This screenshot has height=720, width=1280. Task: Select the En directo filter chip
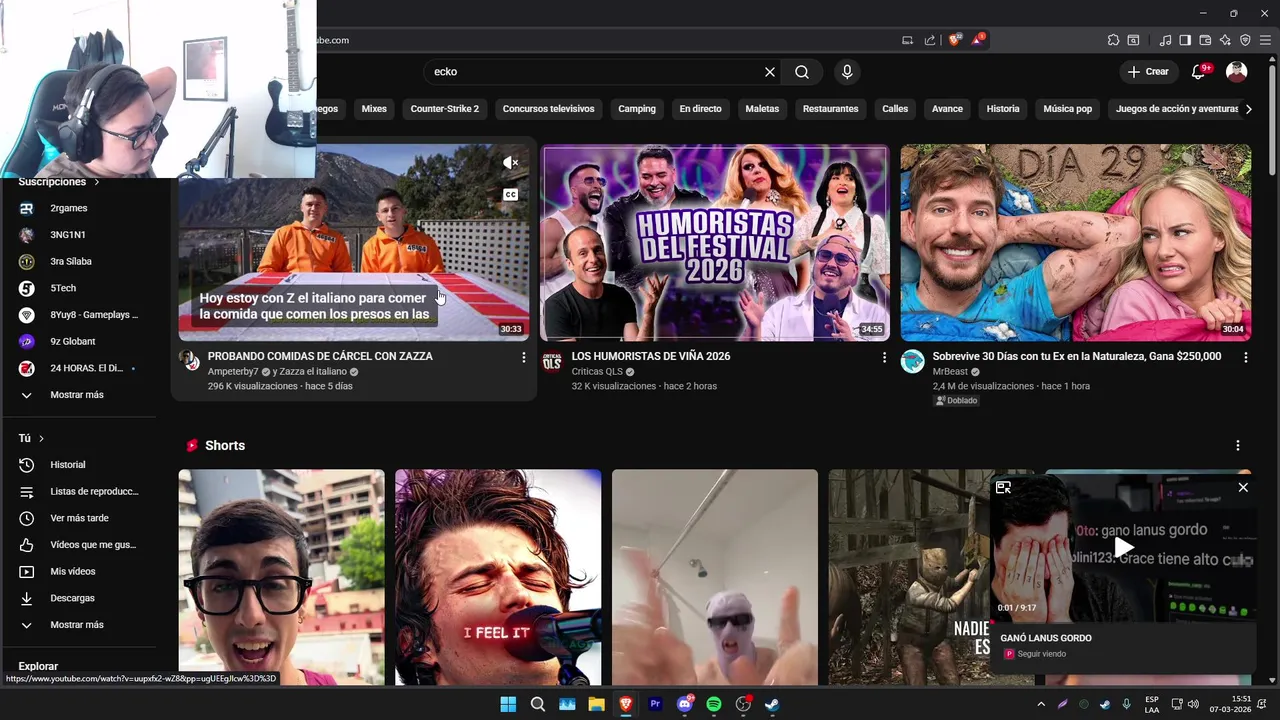coord(700,109)
